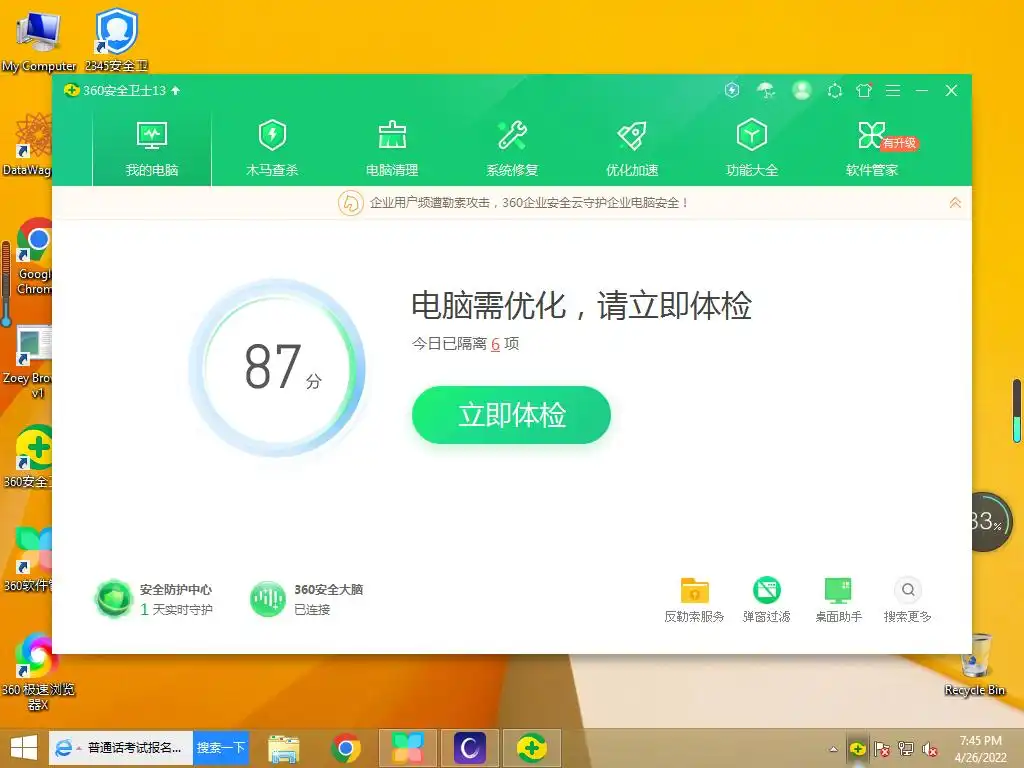Image resolution: width=1024 pixels, height=768 pixels.
Task: Open File Explorer from taskbar
Action: coord(284,748)
